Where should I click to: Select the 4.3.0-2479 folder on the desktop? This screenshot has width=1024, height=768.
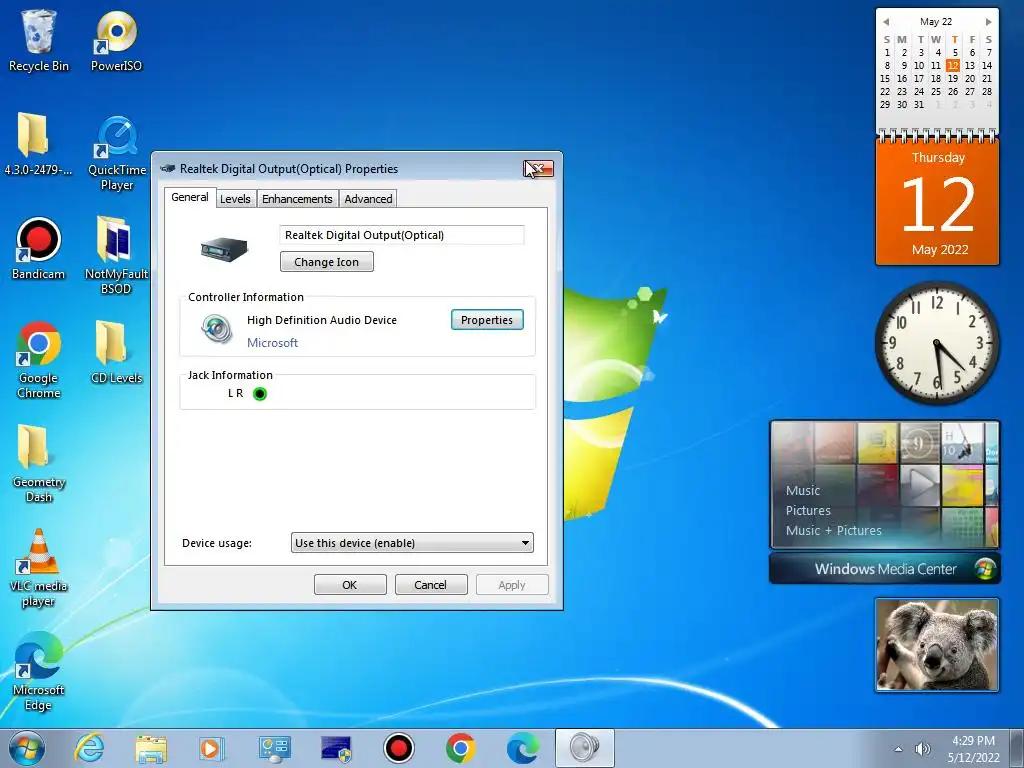pyautogui.click(x=37, y=144)
